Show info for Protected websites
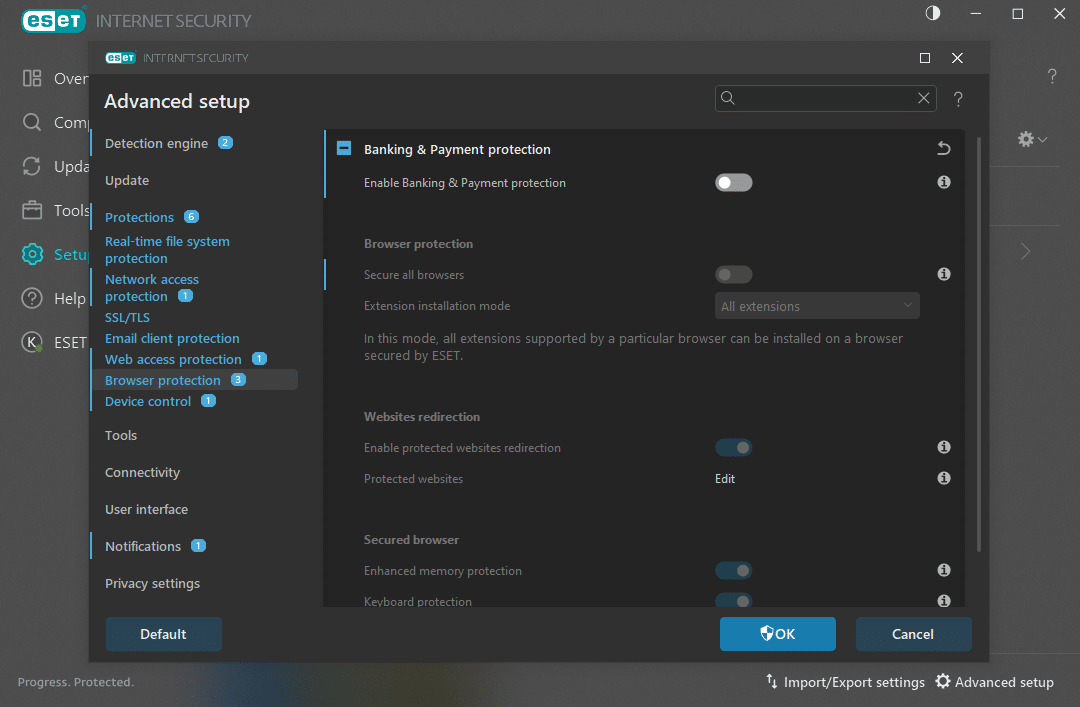Viewport: 1080px width, 707px height. click(x=944, y=478)
